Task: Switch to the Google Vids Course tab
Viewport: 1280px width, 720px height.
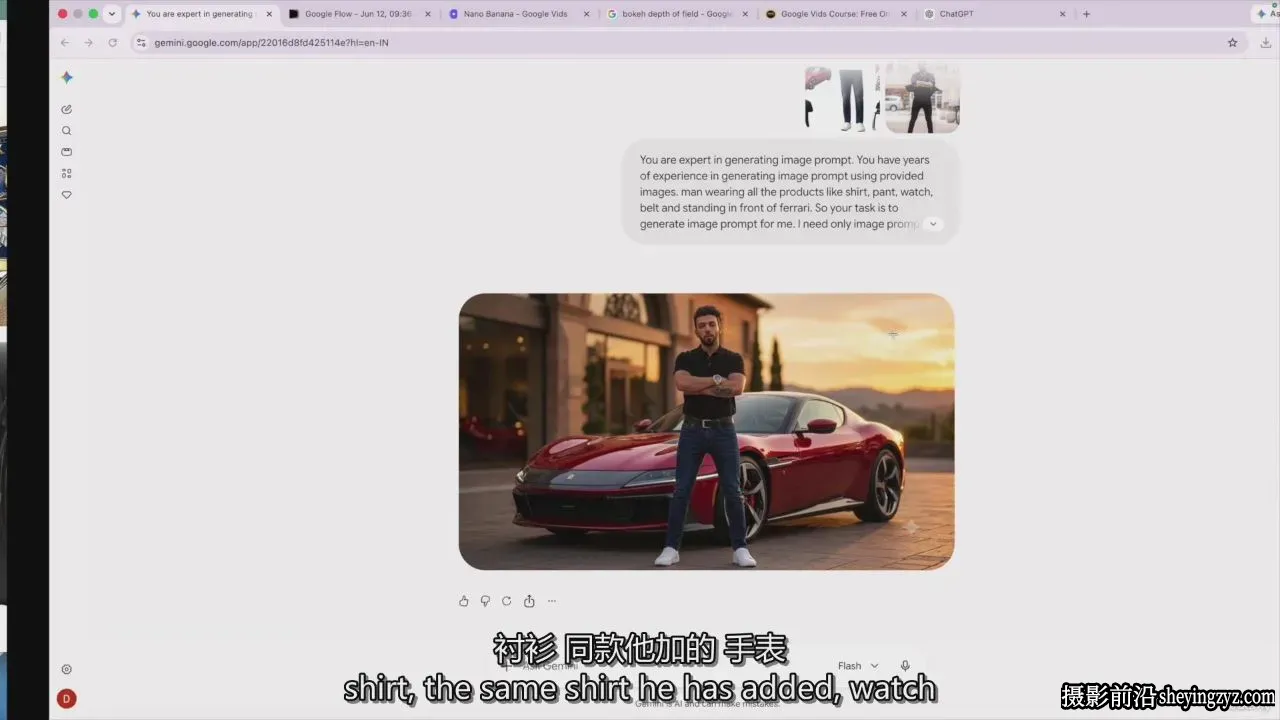Action: pos(837,14)
